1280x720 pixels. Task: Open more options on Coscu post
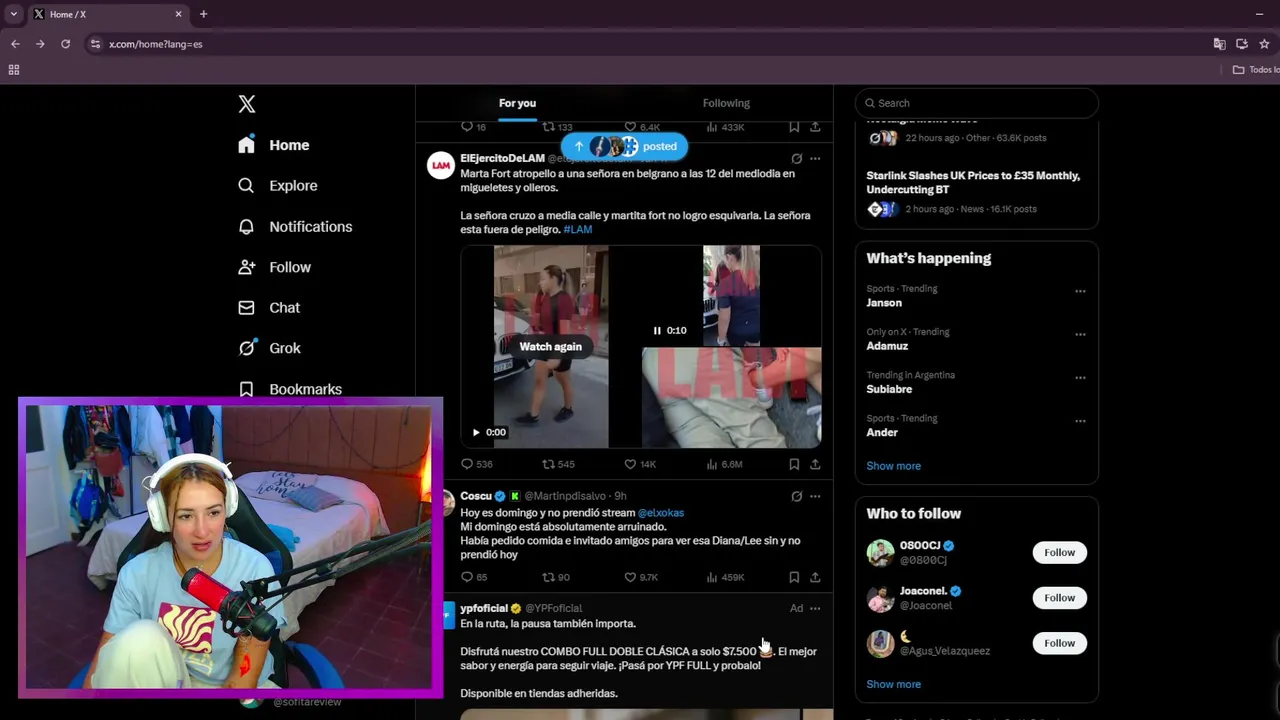click(x=815, y=496)
